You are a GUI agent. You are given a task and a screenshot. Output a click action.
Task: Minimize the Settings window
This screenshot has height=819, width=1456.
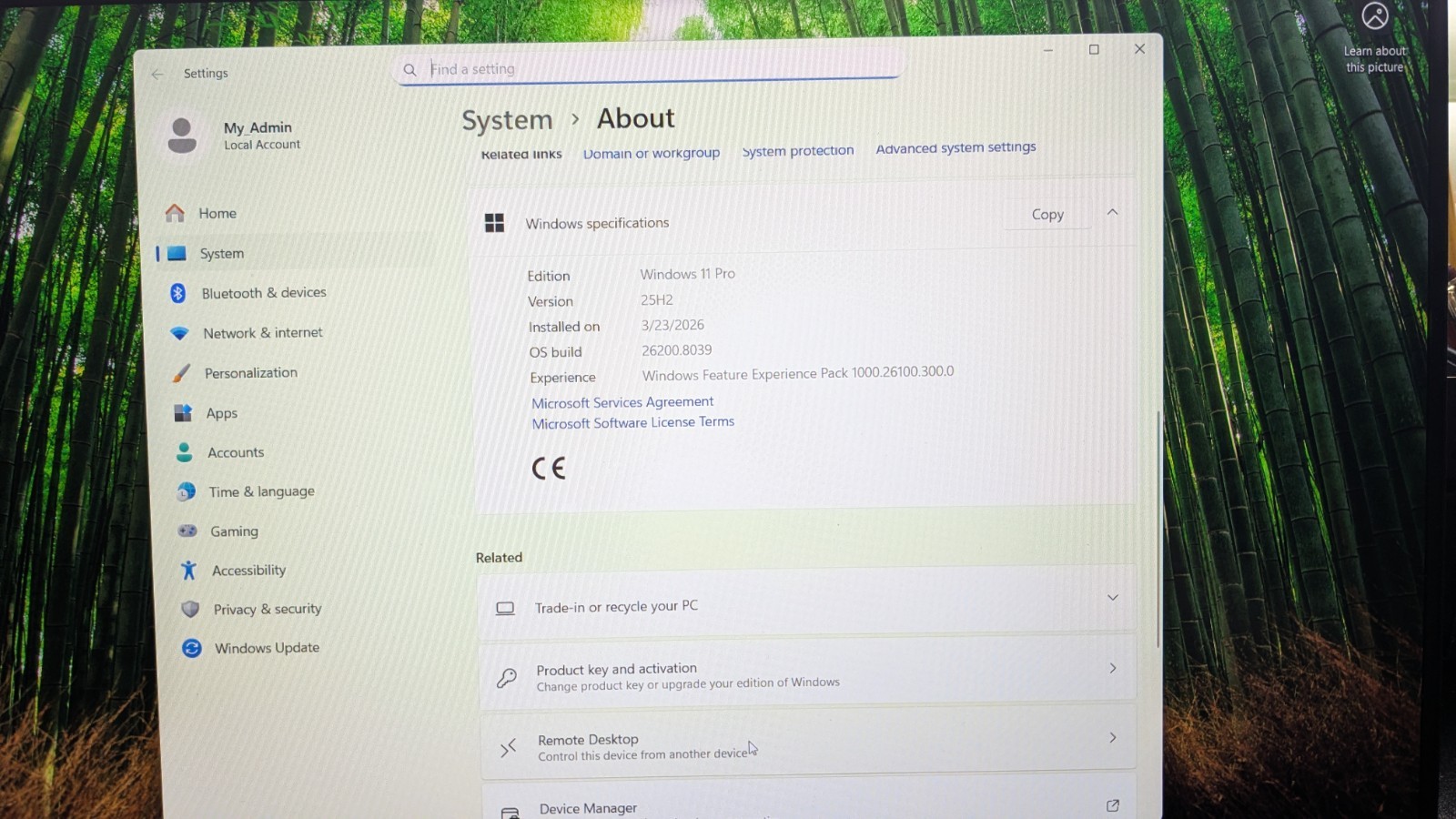point(1048,50)
